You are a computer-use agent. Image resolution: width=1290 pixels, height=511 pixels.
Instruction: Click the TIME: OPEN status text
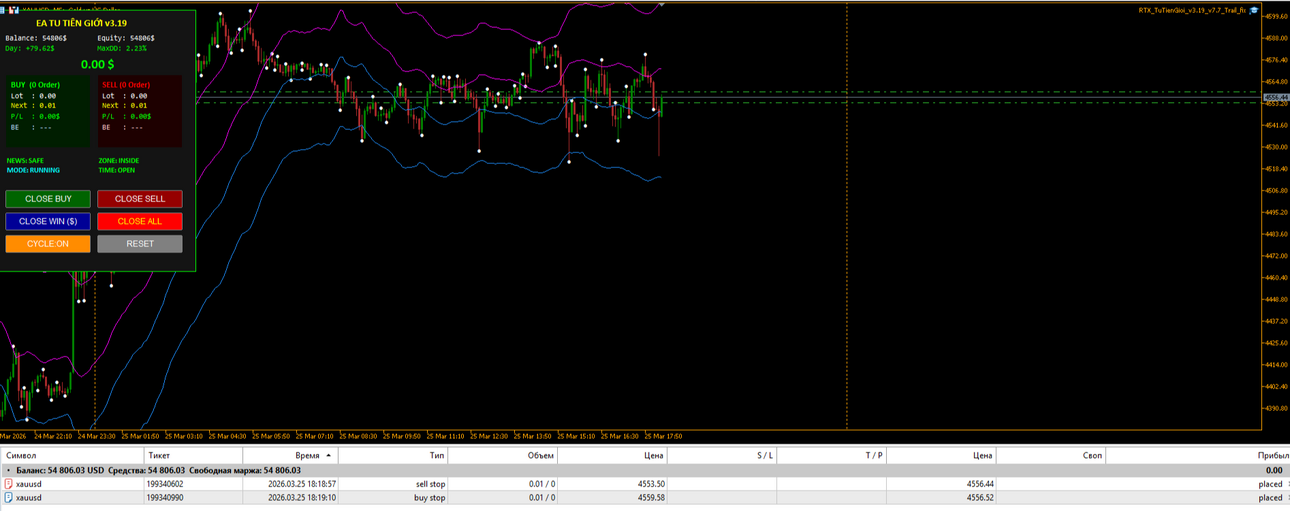click(x=116, y=170)
